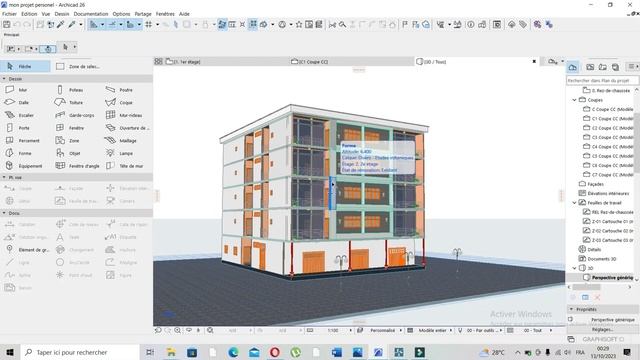640x360 pixels.
Task: Toggle the highlighted button in the Principal info box
Action: click(x=48, y=49)
